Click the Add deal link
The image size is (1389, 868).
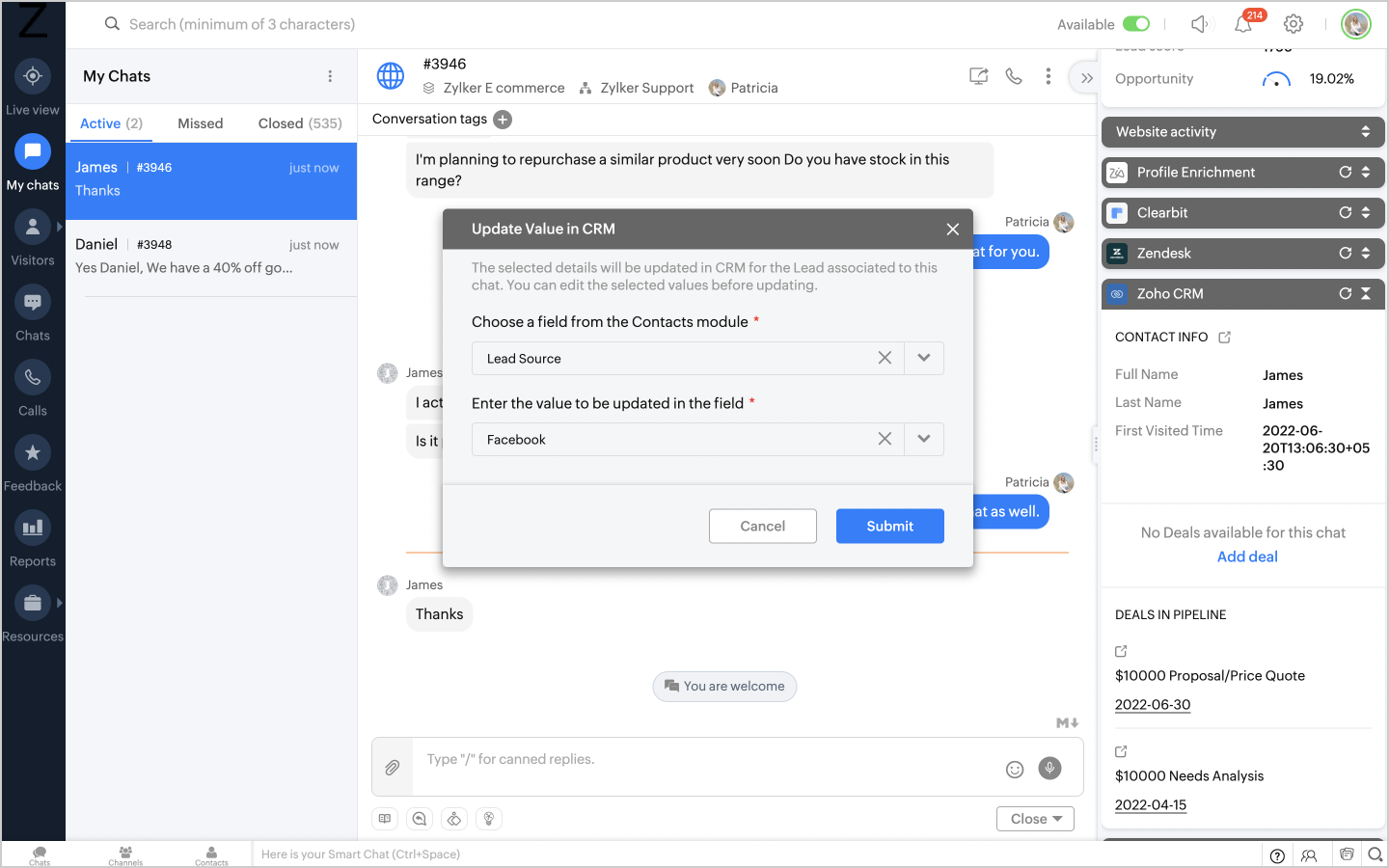[x=1247, y=556]
